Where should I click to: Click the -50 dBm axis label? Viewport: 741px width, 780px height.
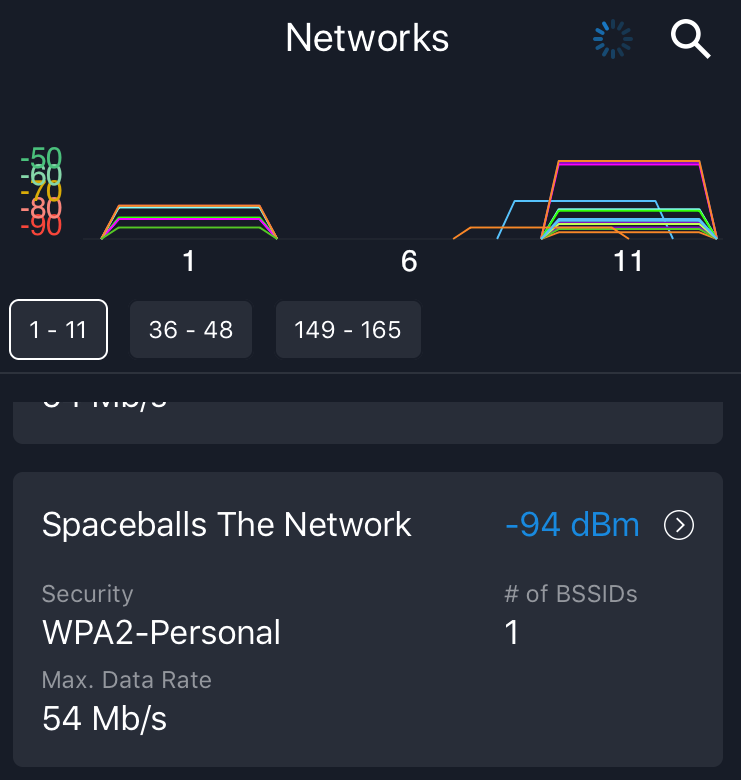[x=41, y=158]
